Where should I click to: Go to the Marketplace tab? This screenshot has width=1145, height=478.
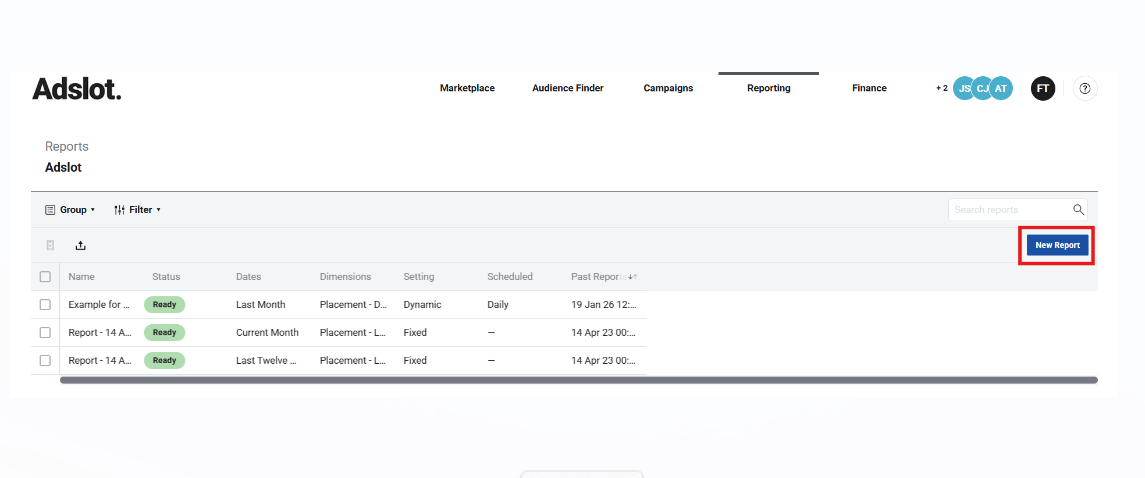click(467, 88)
